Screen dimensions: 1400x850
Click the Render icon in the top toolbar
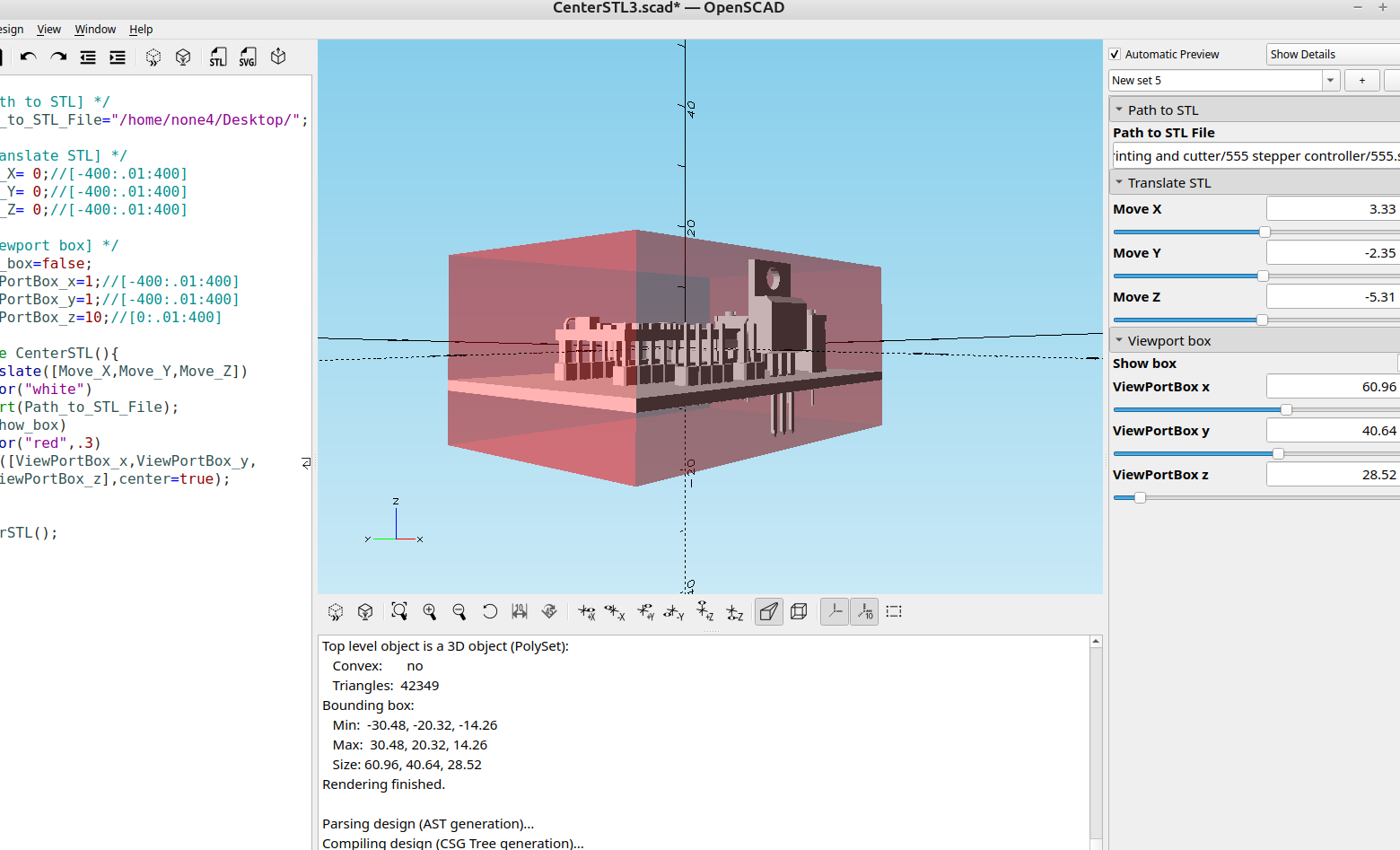[x=183, y=57]
